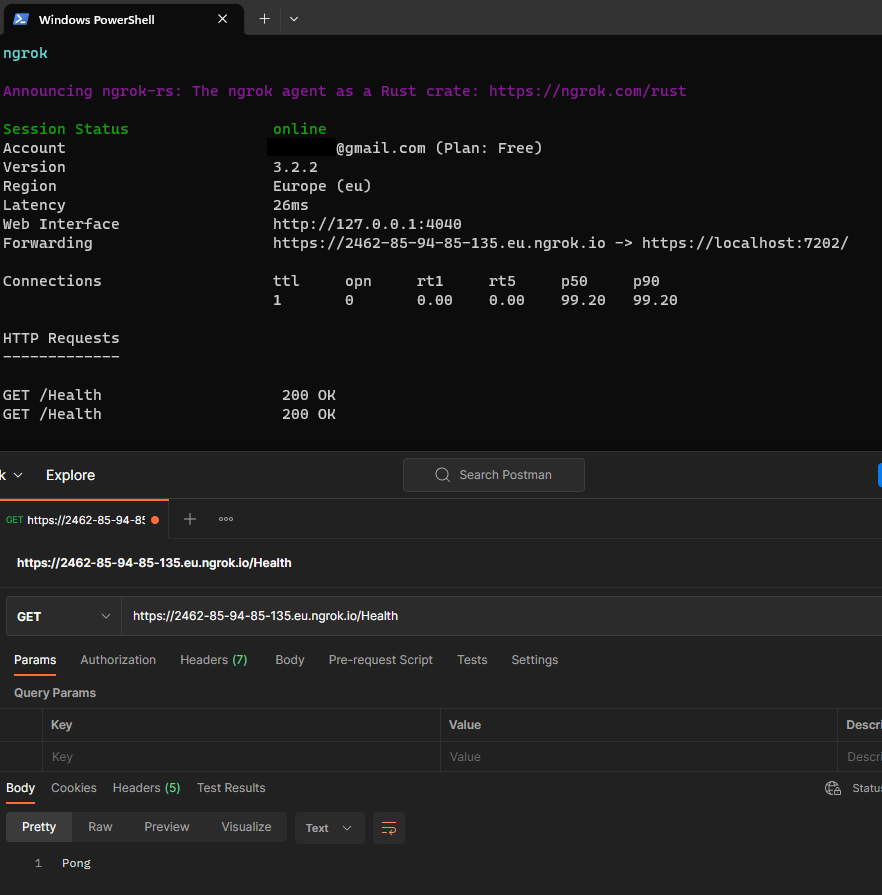Open the Test Results tab
The width and height of the screenshot is (882, 895).
tap(231, 788)
